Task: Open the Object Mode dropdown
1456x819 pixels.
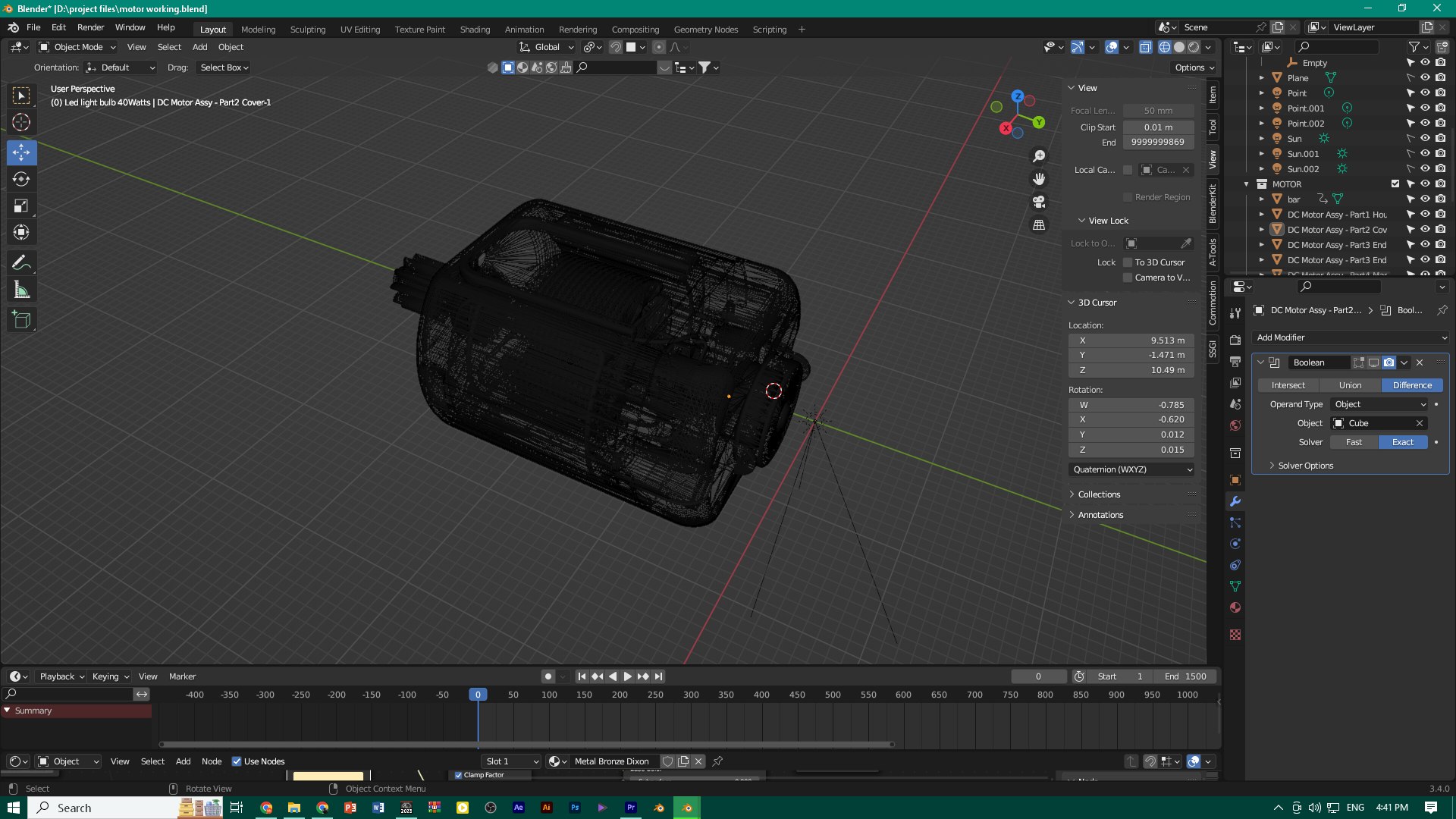Action: [77, 47]
